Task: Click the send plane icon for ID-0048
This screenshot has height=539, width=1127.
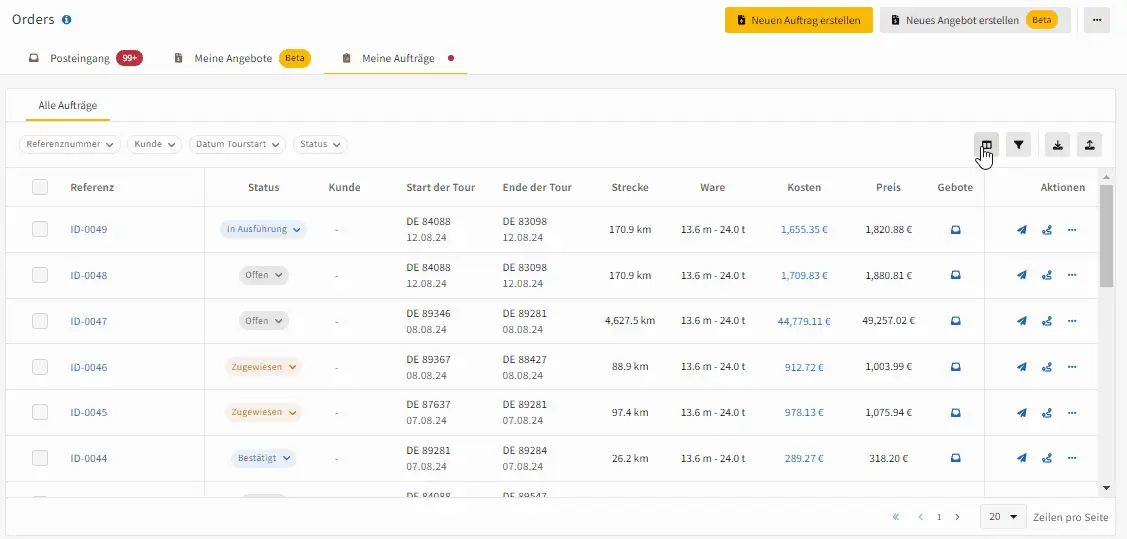Action: [x=1021, y=275]
